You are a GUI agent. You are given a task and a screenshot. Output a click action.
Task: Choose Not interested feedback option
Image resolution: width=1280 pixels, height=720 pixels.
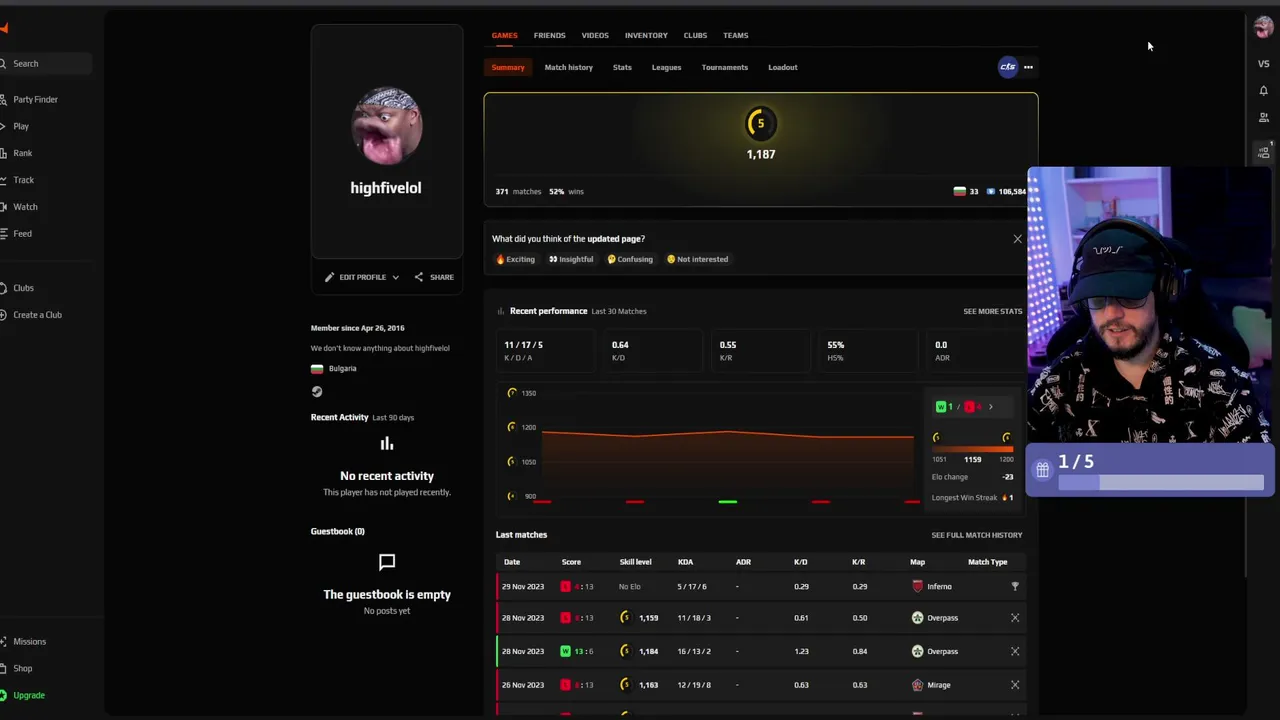697,260
